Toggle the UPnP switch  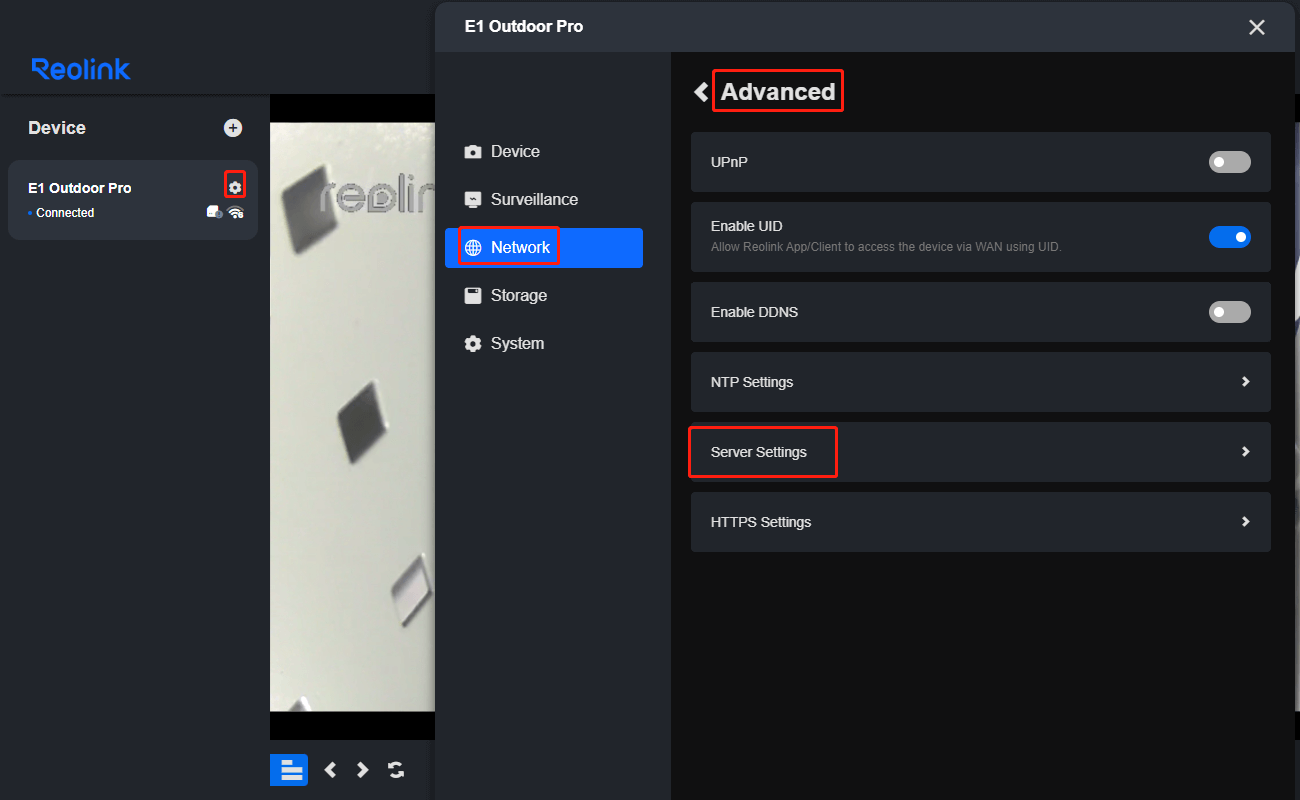(x=1230, y=162)
